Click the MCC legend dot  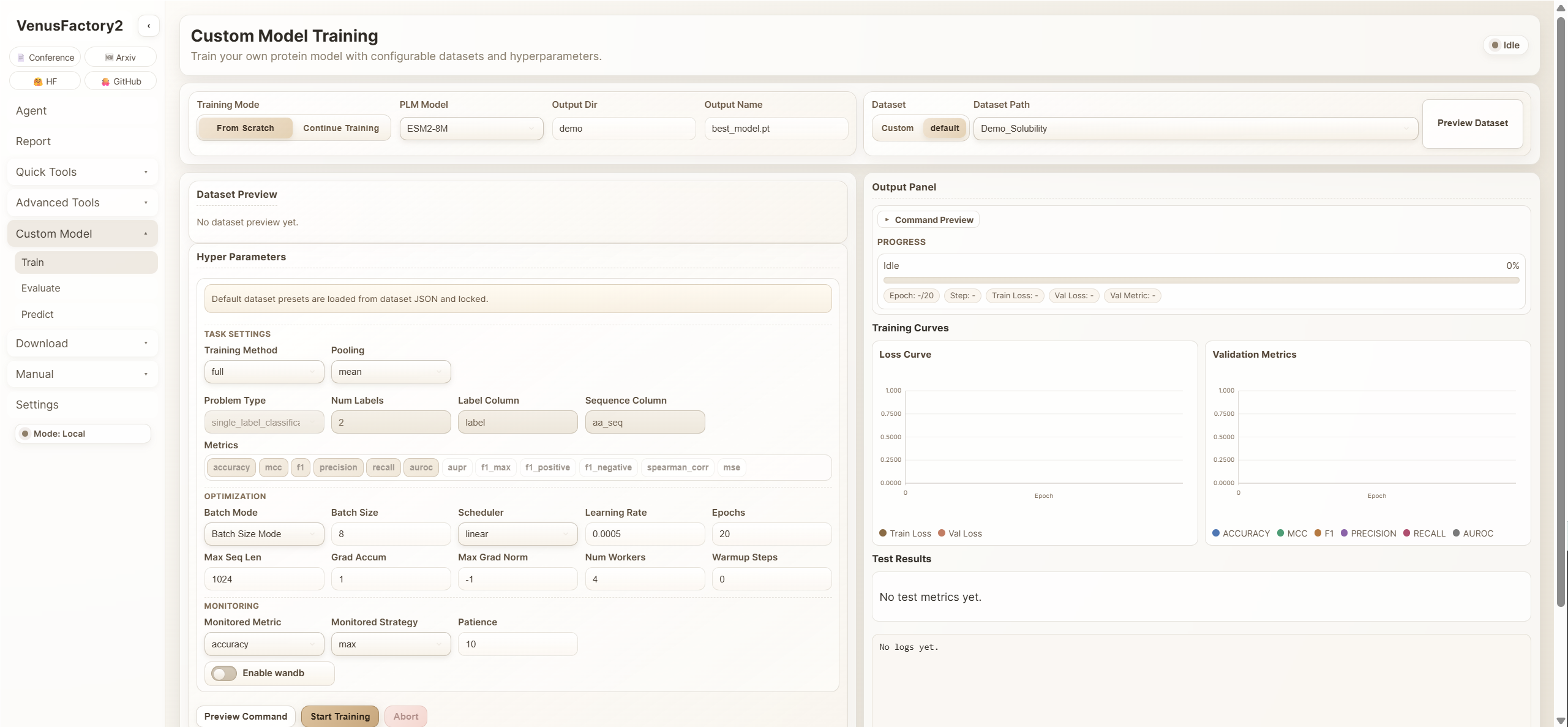click(1280, 533)
